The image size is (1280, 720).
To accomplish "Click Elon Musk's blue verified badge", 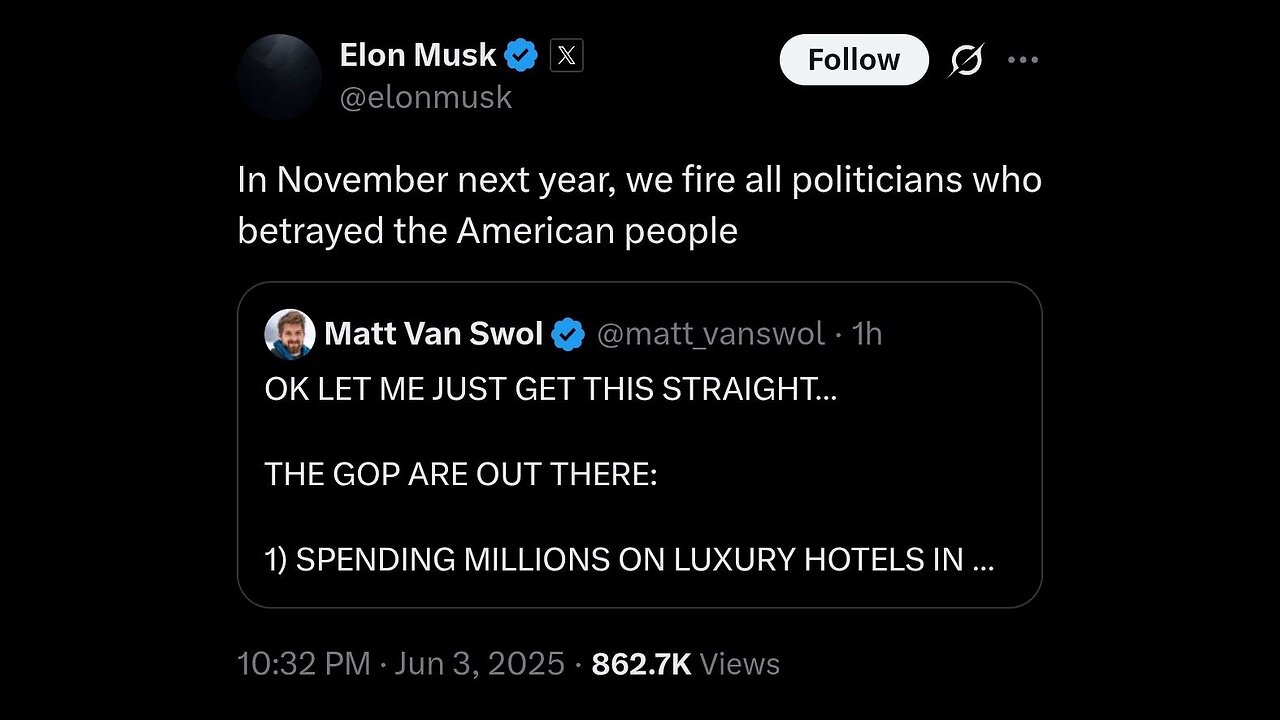I will pos(521,56).
